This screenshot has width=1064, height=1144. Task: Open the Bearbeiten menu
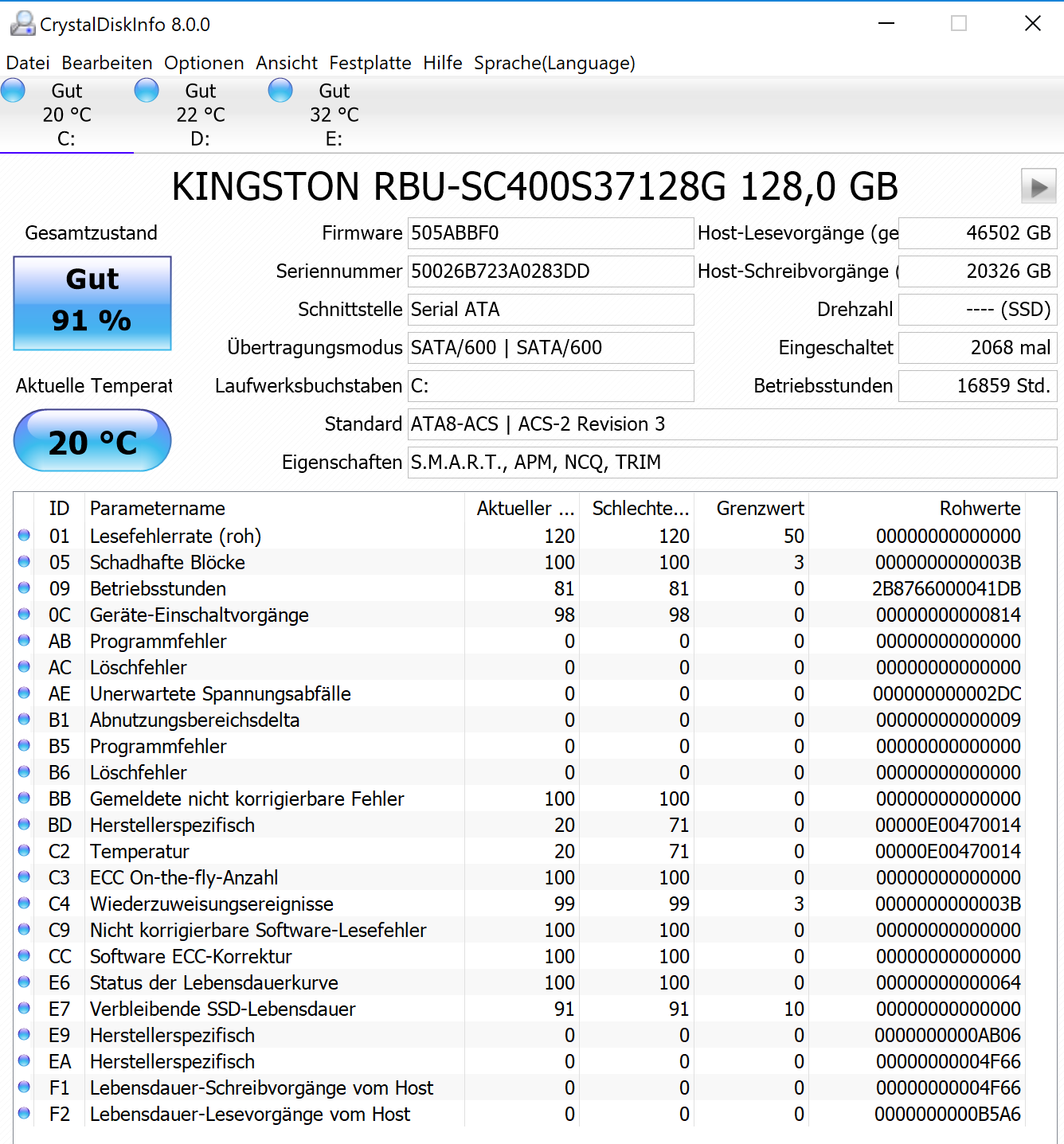[107, 63]
